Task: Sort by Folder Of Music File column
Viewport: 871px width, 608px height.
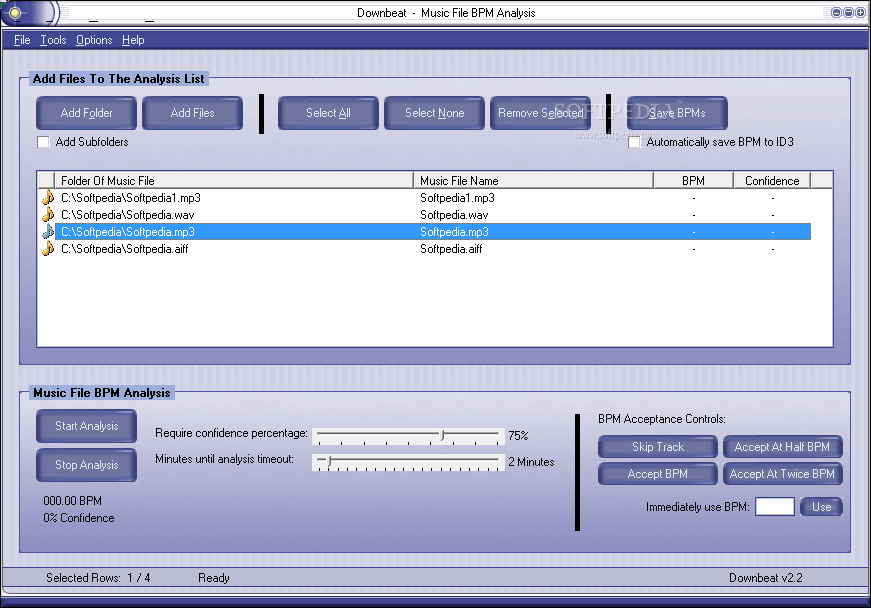Action: point(234,180)
